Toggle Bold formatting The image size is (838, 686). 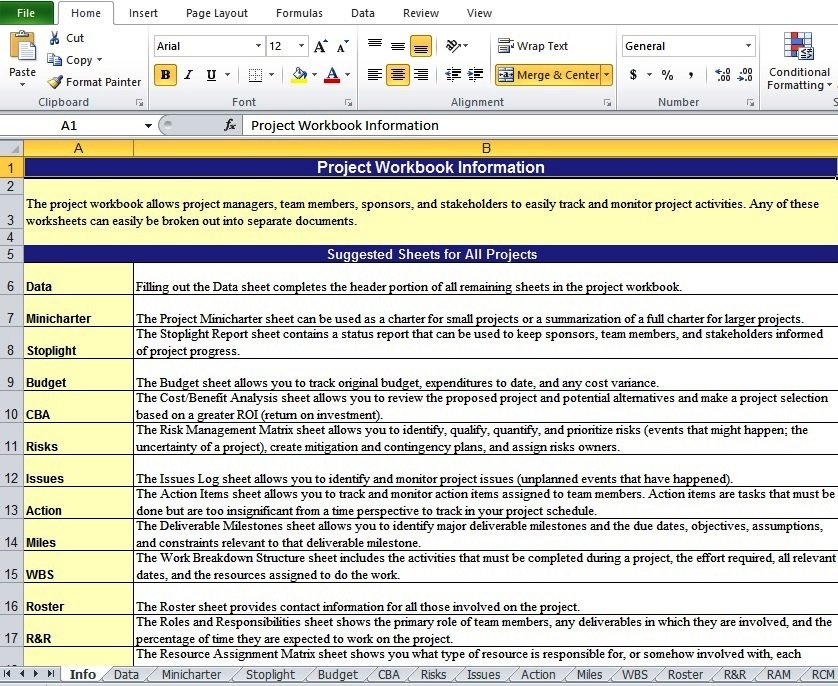click(165, 75)
